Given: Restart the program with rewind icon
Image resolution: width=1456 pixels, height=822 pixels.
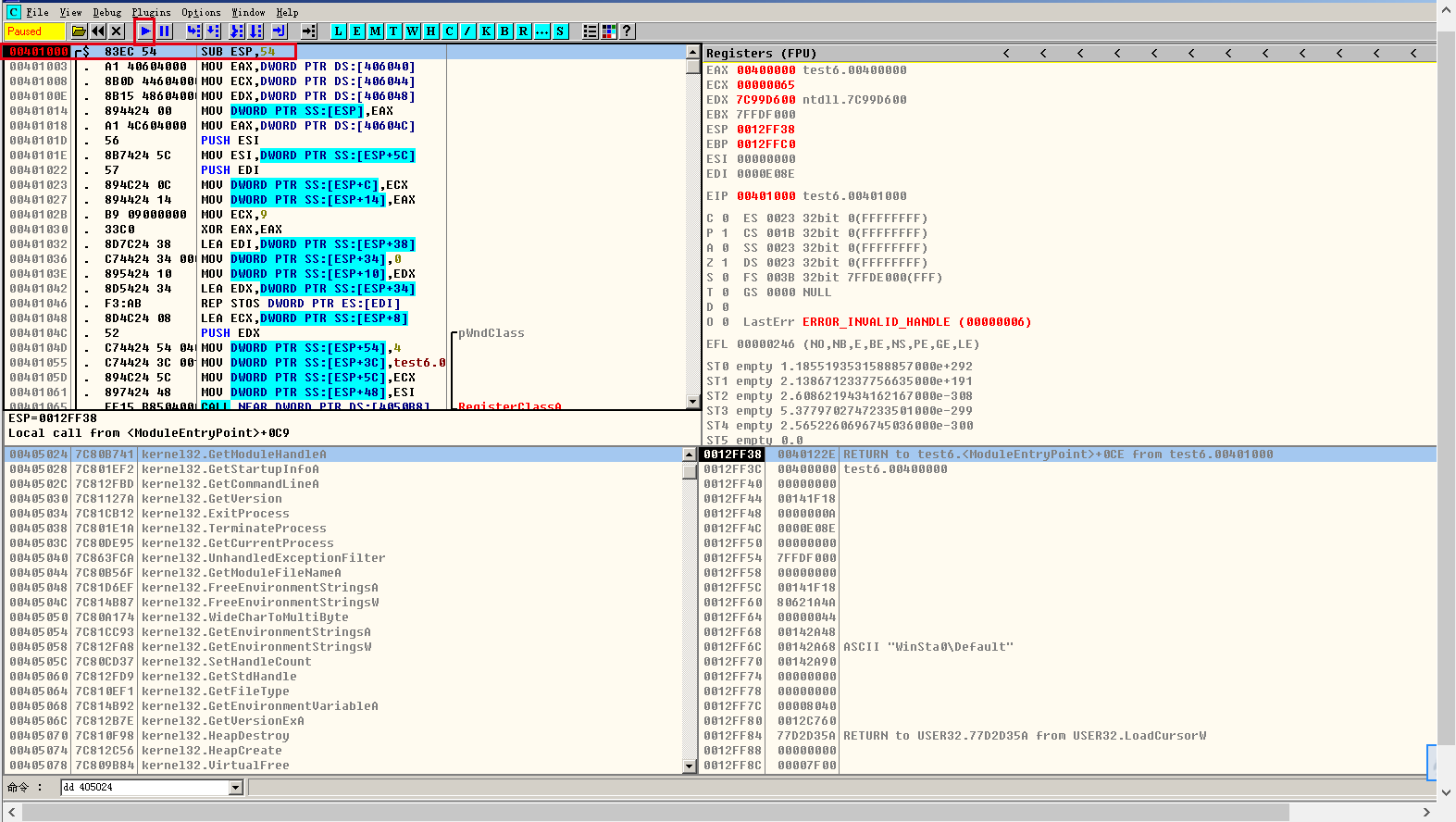Looking at the screenshot, I should pos(98,31).
